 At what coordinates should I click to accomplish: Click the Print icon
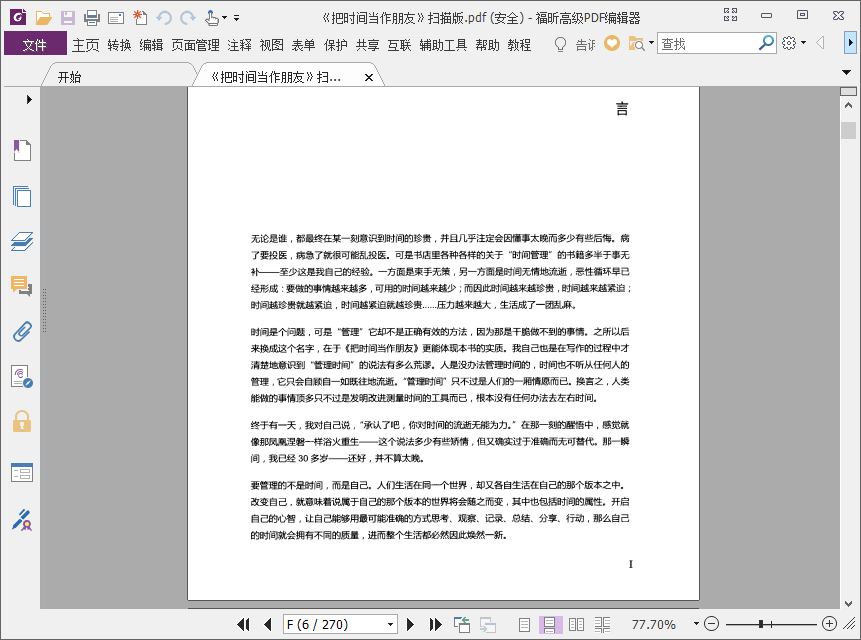point(92,18)
